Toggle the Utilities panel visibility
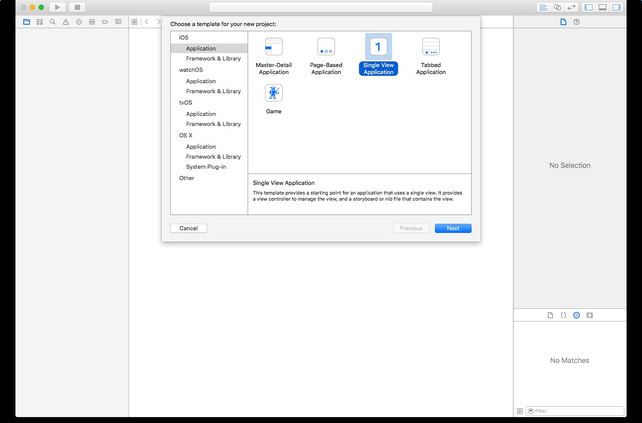 [616, 7]
